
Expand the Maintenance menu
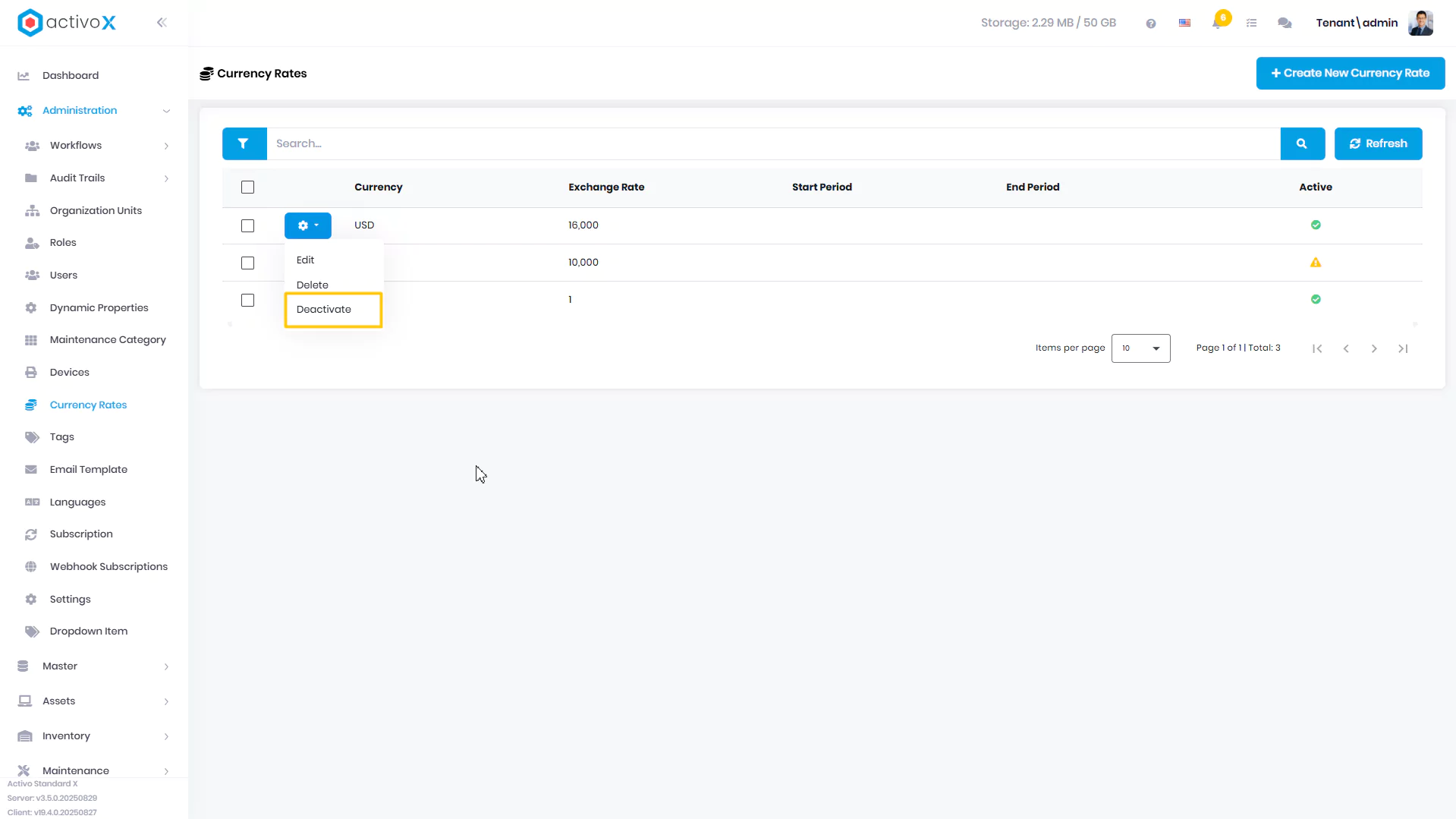coord(94,770)
